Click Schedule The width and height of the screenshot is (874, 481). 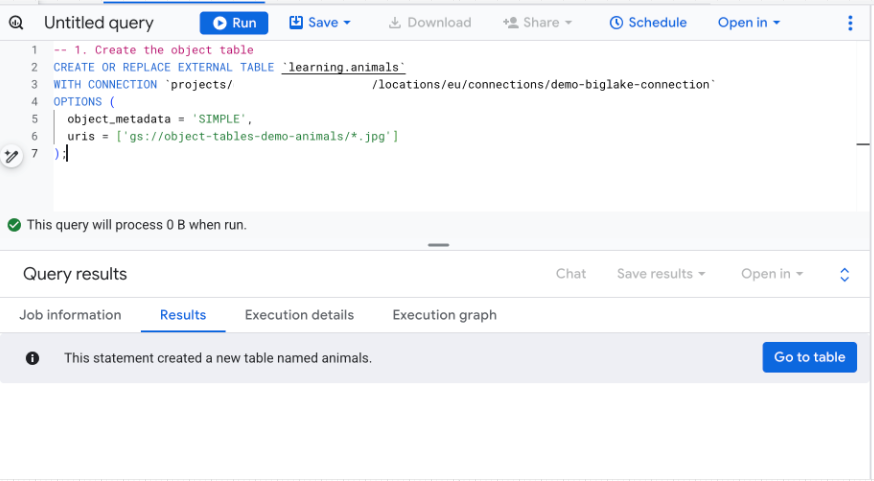(x=648, y=22)
